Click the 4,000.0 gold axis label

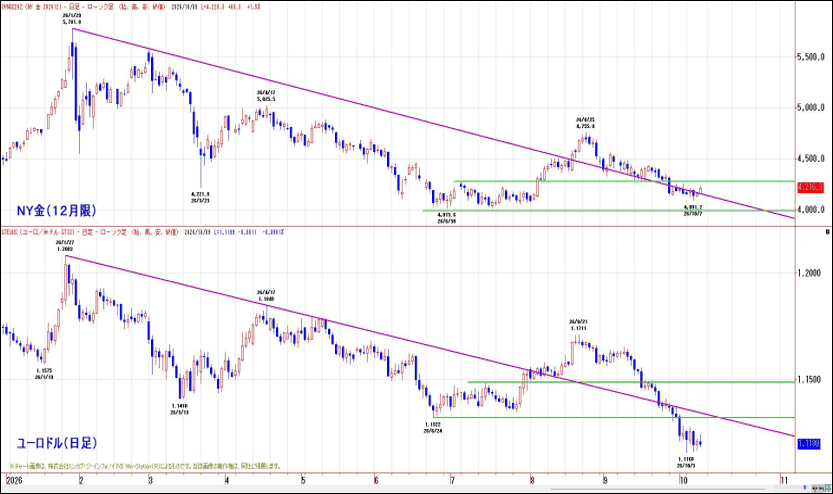click(x=811, y=209)
